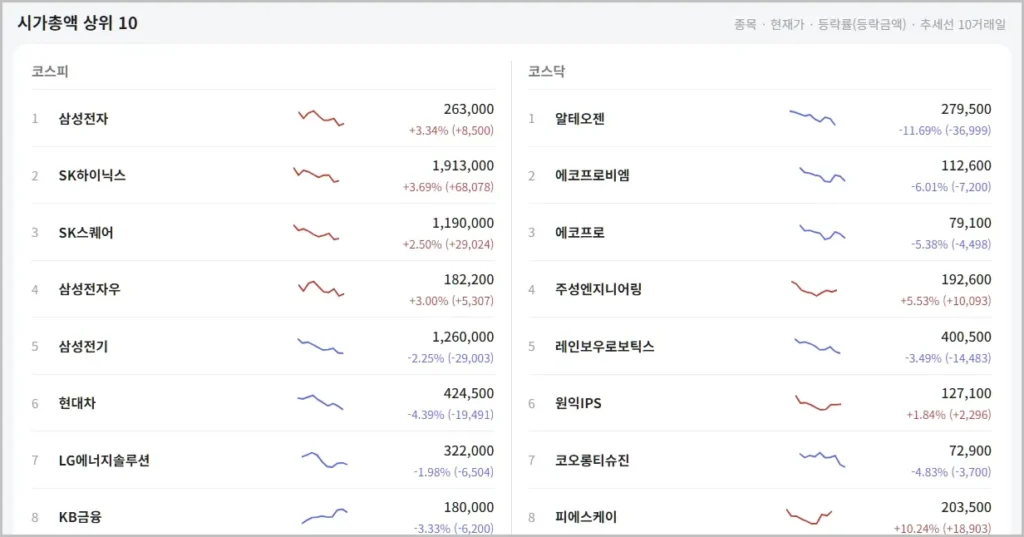The height and width of the screenshot is (537, 1024).
Task: Click 주성엔지니어링 price 192,600
Action: [966, 280]
